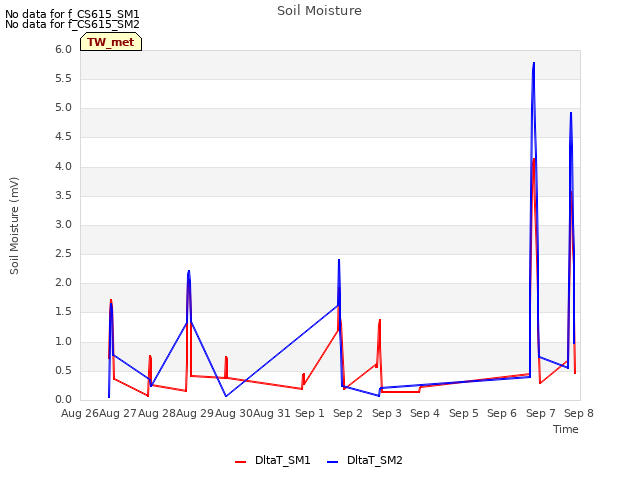640x480 pixels.
Task: Click the Sep 2 x-axis tick label
Action: [x=348, y=413]
